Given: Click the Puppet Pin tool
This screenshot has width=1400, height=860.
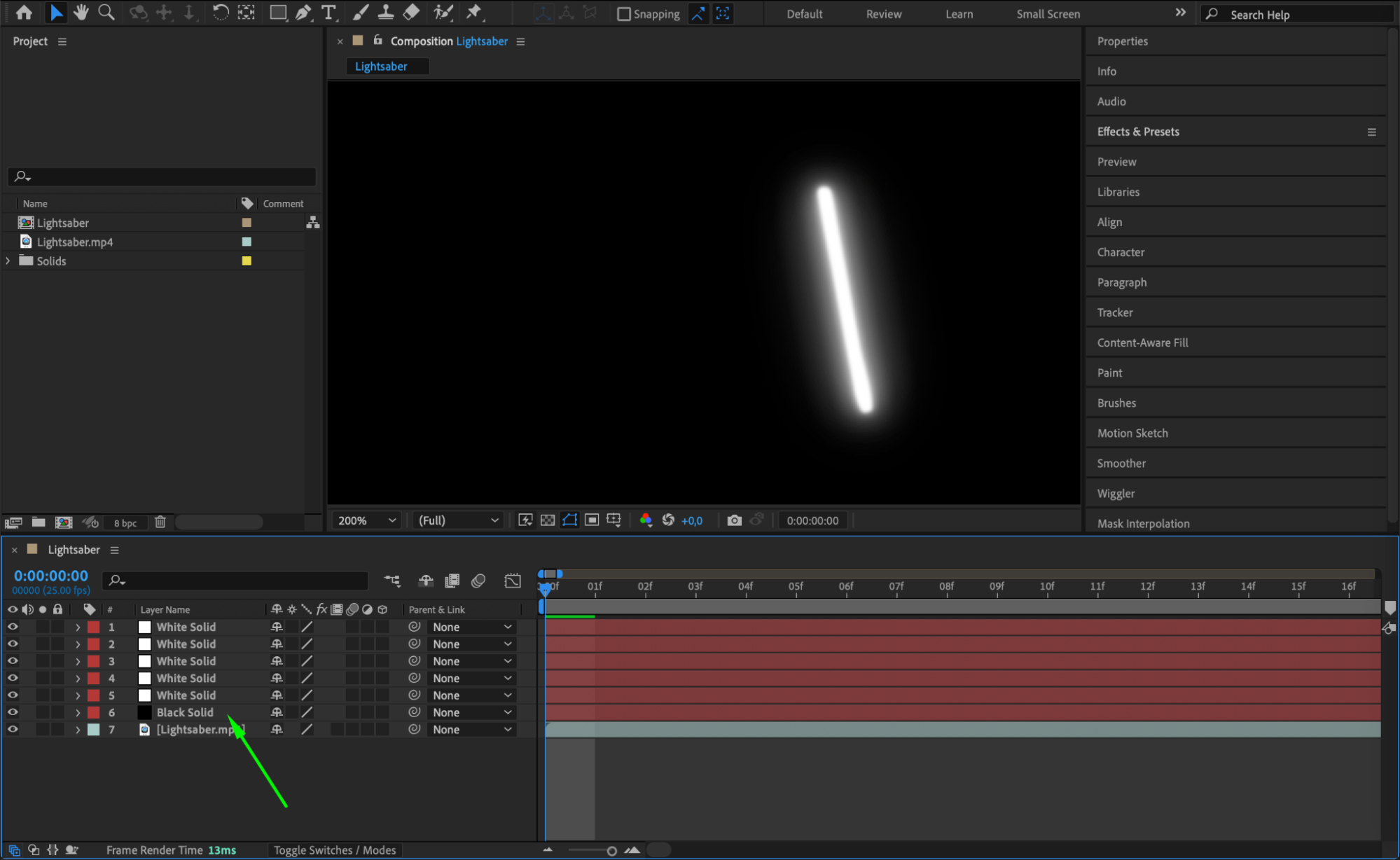Looking at the screenshot, I should point(474,13).
